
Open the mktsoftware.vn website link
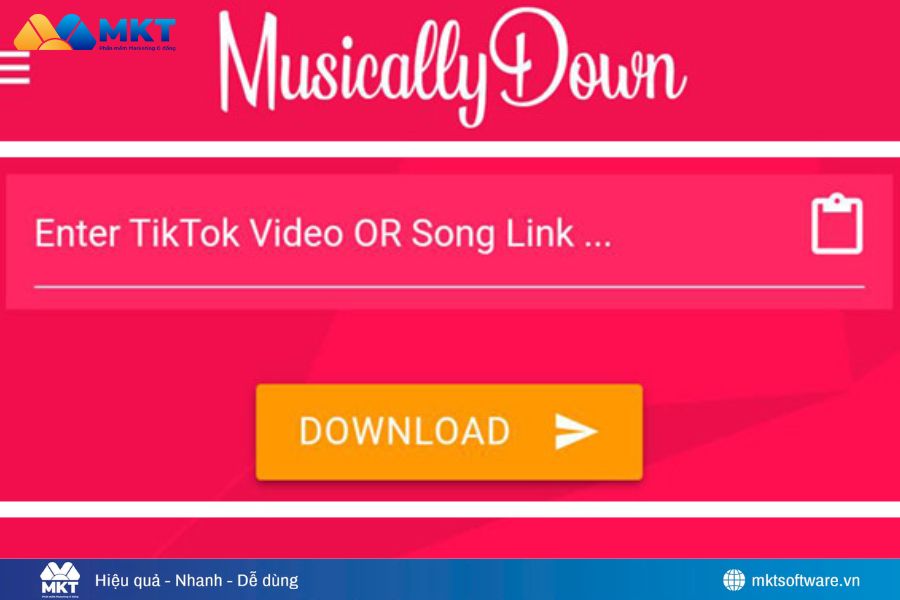805,580
